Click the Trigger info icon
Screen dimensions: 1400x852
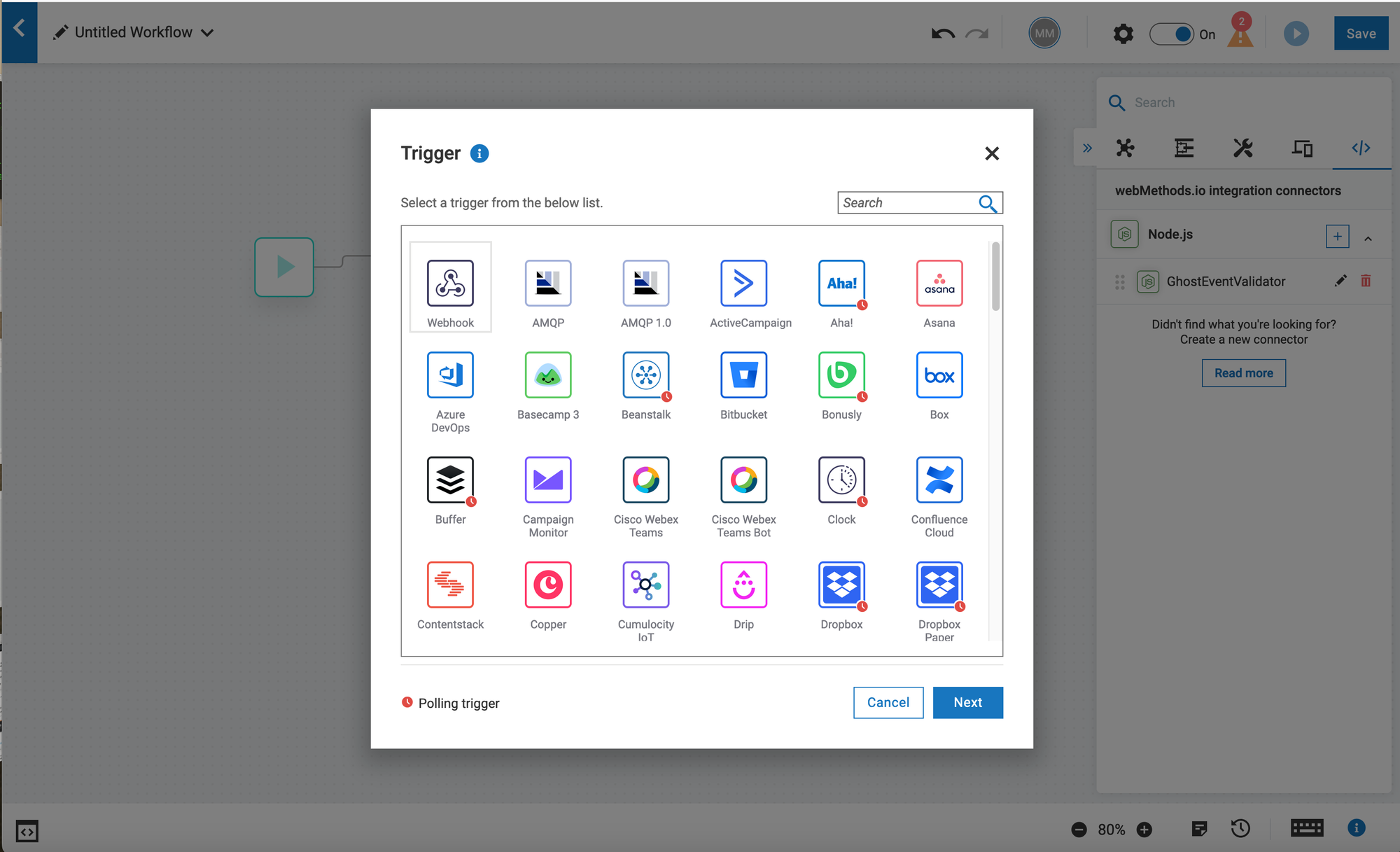click(479, 153)
